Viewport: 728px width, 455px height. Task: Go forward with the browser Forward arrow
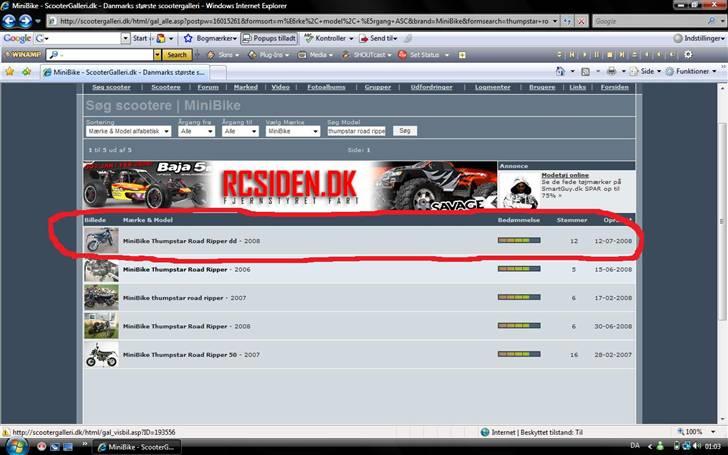point(26,21)
